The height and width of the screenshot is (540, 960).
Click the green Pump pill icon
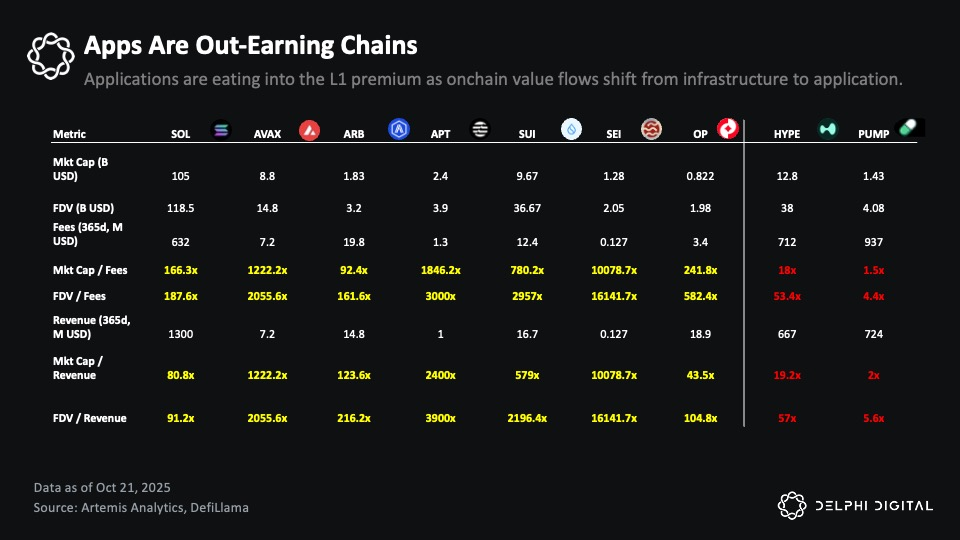pos(910,127)
